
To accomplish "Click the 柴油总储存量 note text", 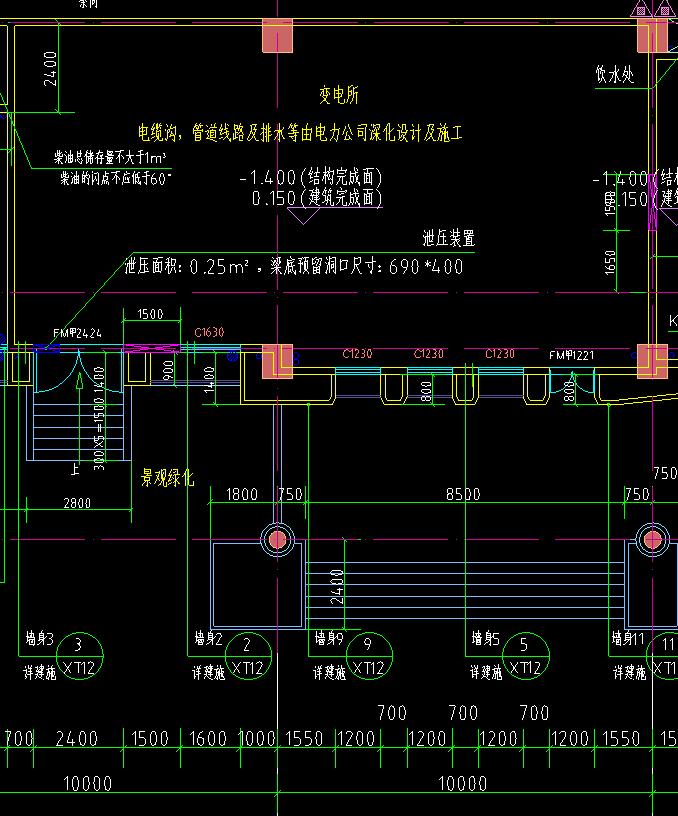I will click(x=110, y=158).
